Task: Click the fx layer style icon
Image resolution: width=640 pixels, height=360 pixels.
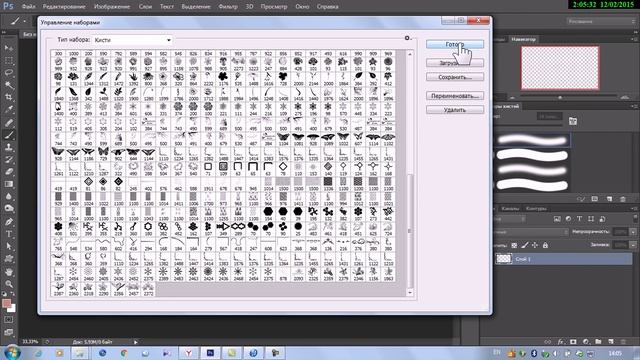Action: click(561, 342)
